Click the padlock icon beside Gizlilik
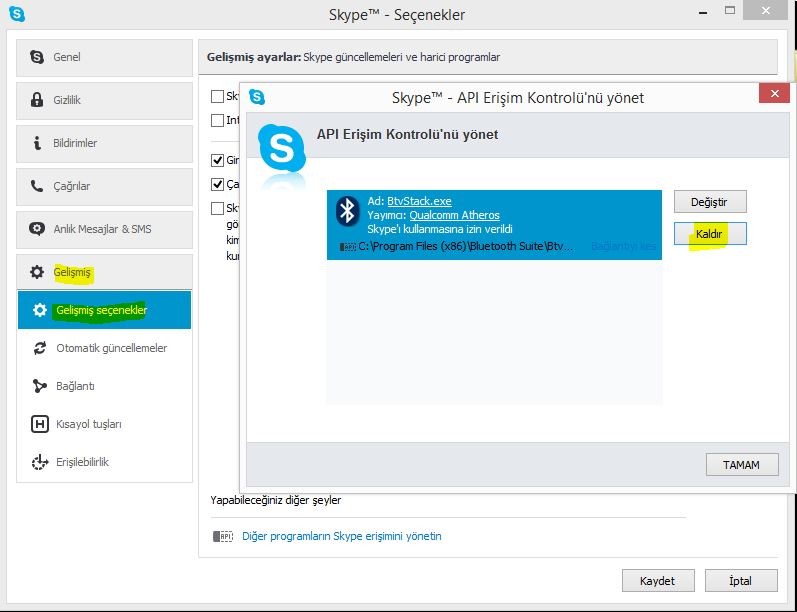This screenshot has height=612, width=797. [x=37, y=100]
